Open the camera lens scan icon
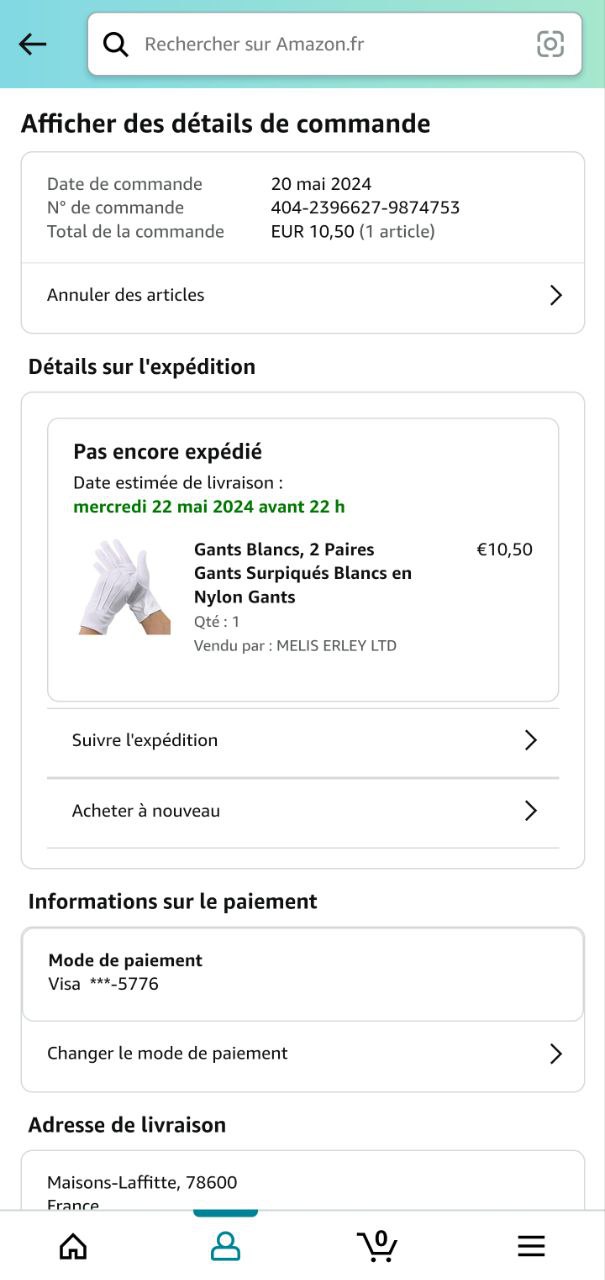Viewport: 605px width, 1280px height. point(550,44)
